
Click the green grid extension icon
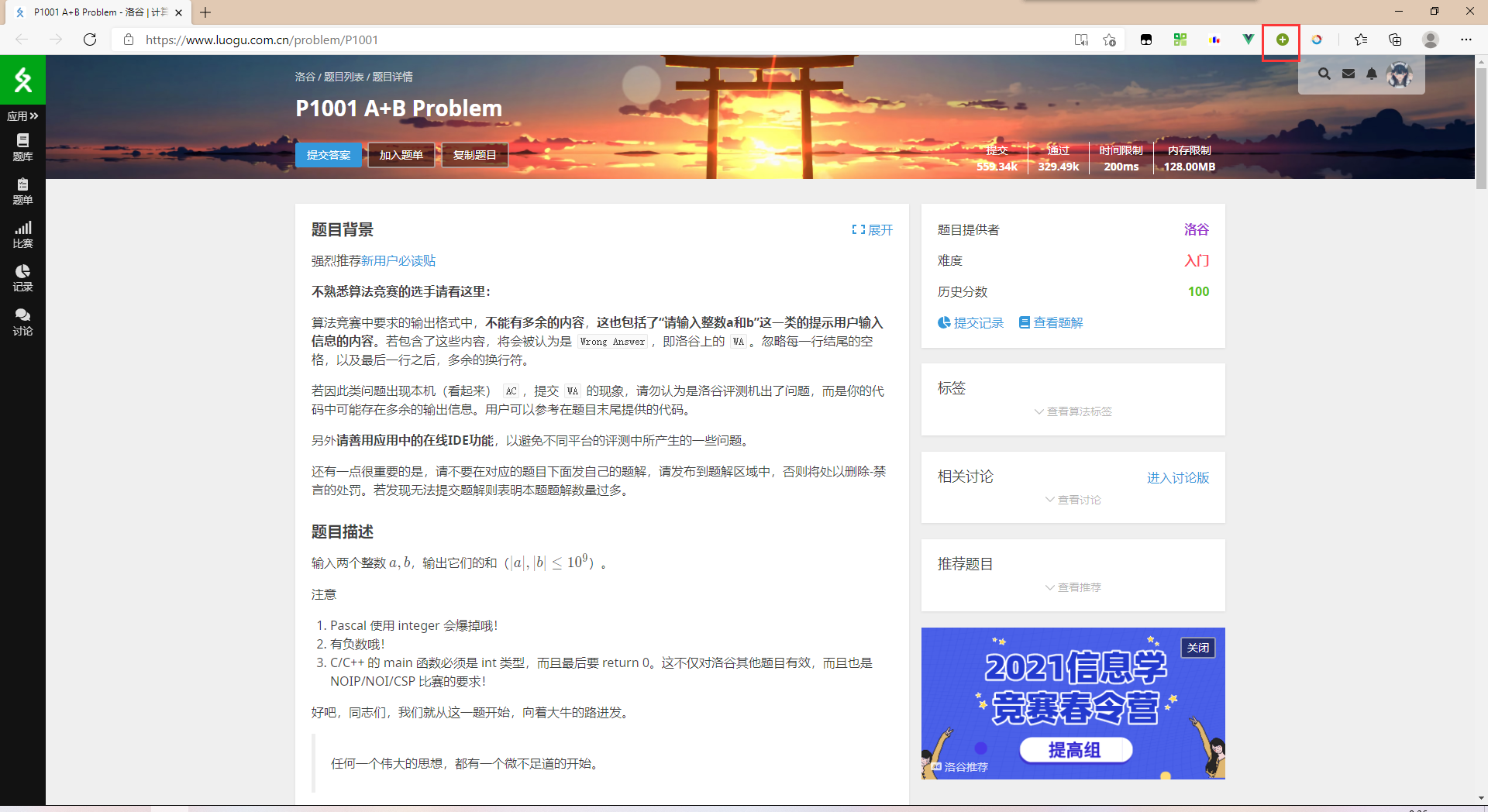(1180, 40)
